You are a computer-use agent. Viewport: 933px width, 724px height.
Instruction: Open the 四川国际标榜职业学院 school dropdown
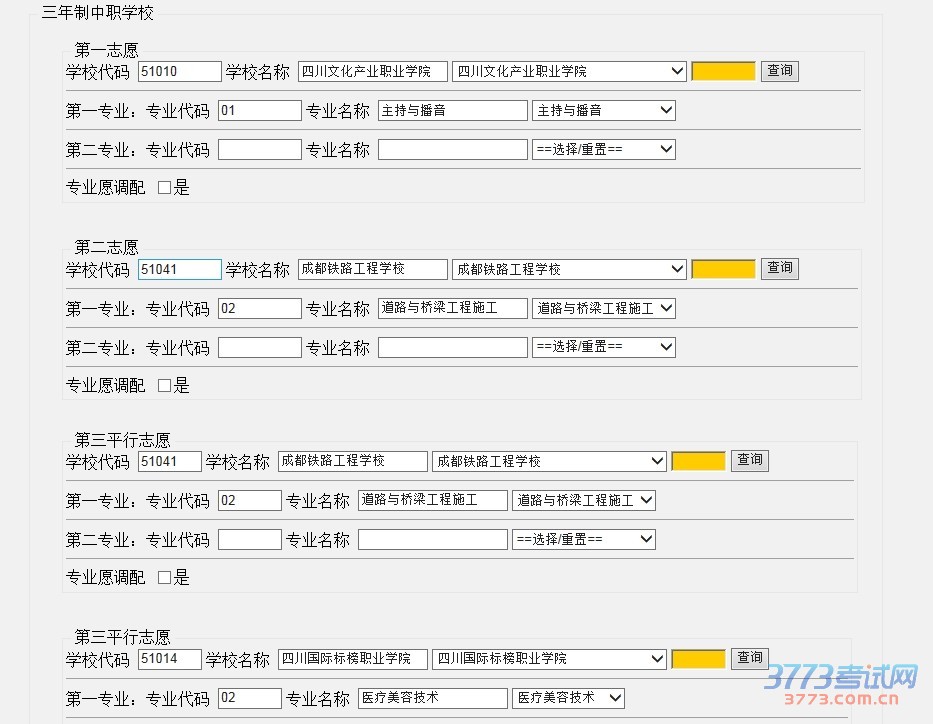pyautogui.click(x=548, y=659)
